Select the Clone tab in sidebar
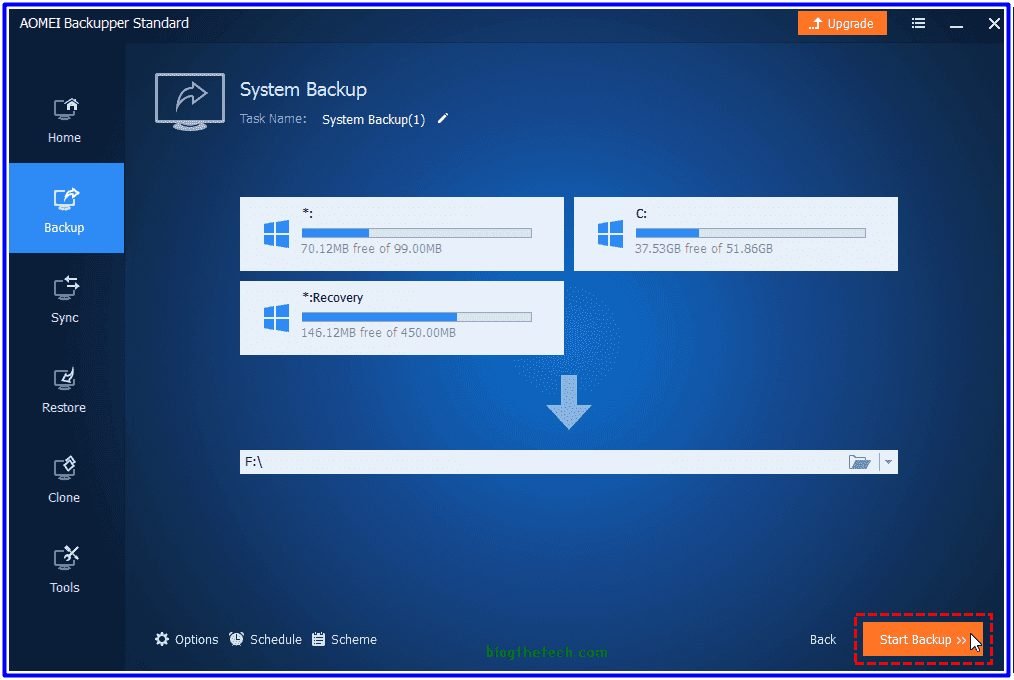Image resolution: width=1014 pixels, height=680 pixels. click(65, 480)
